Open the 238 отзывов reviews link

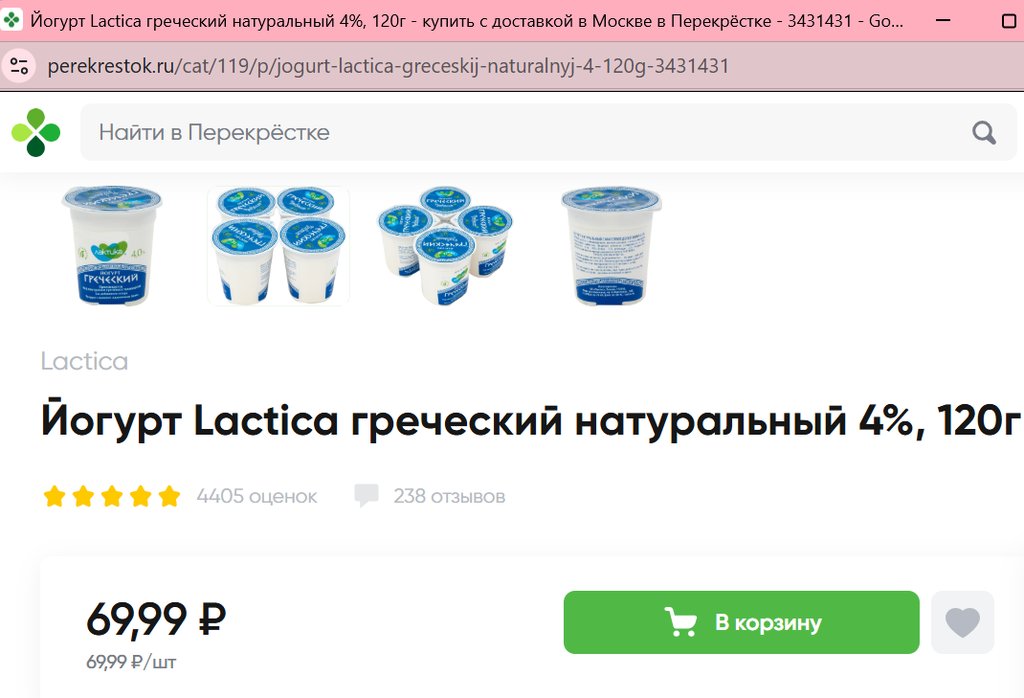pos(449,496)
